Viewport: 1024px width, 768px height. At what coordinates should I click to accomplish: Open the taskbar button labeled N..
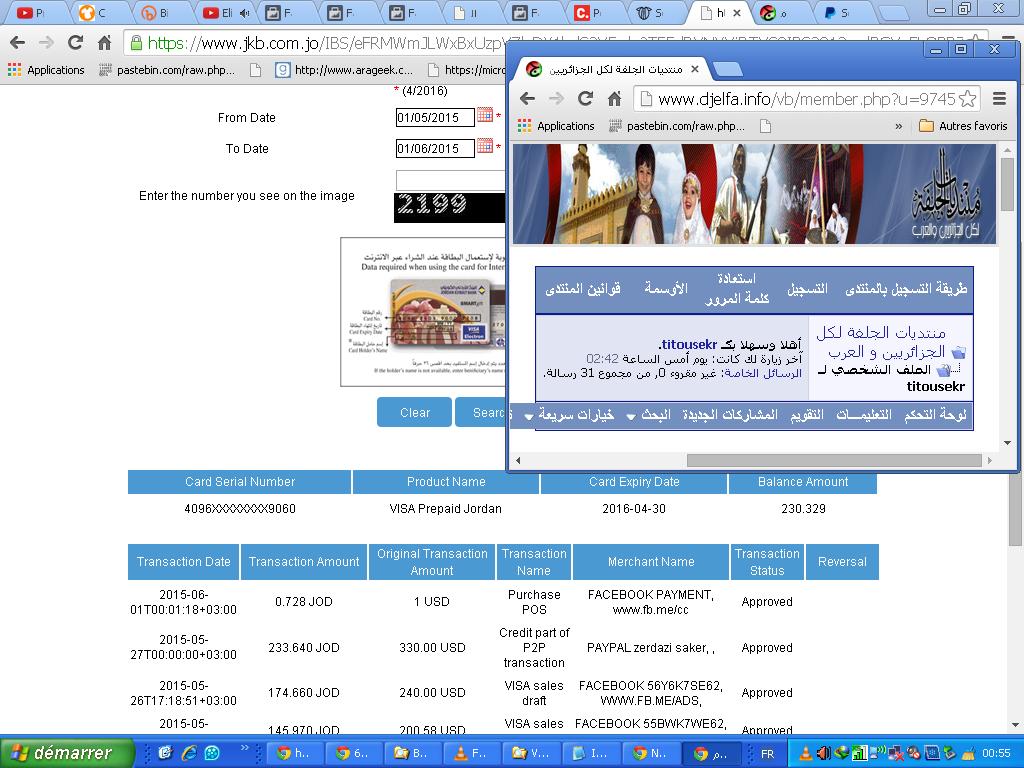coord(650,754)
